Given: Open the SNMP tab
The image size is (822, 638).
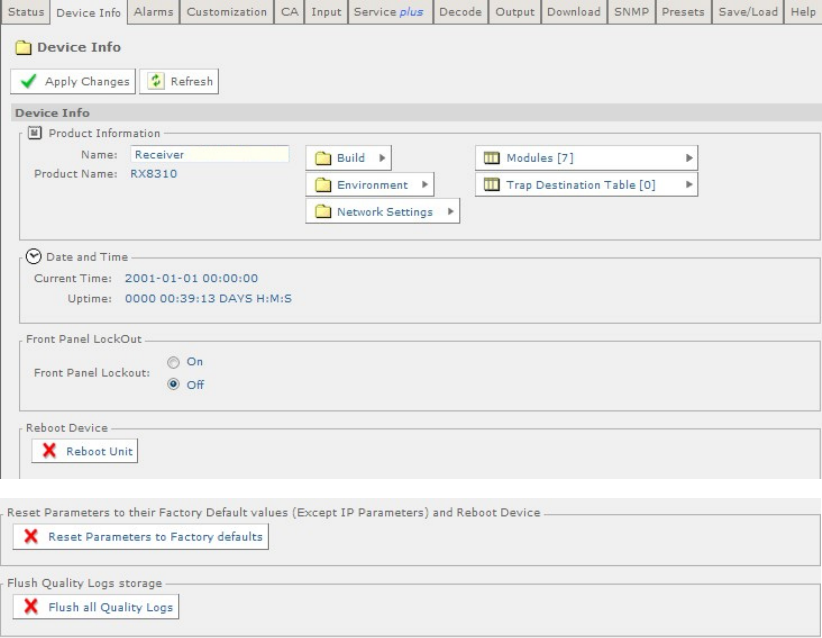Looking at the screenshot, I should [631, 12].
